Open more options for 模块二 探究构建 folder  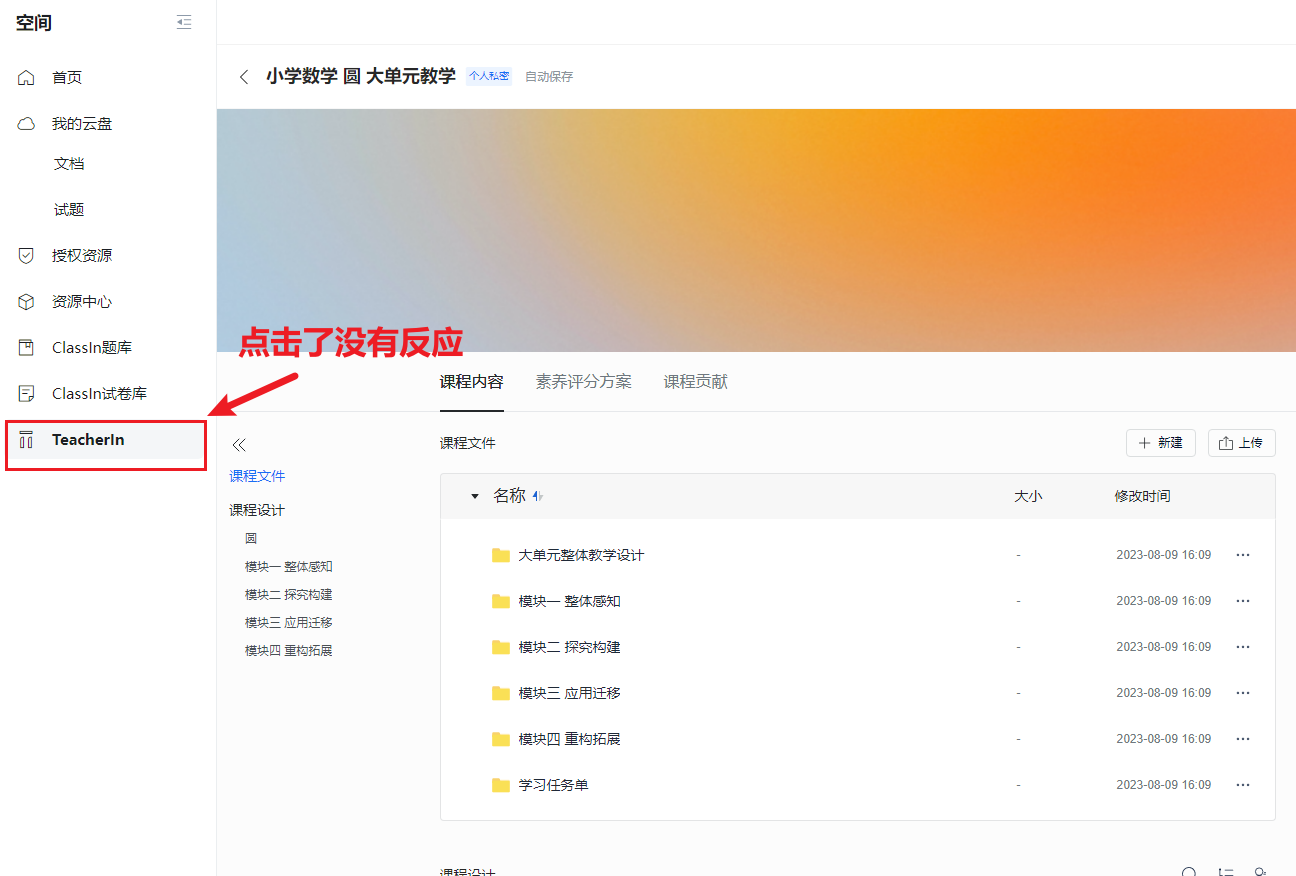tap(1243, 647)
